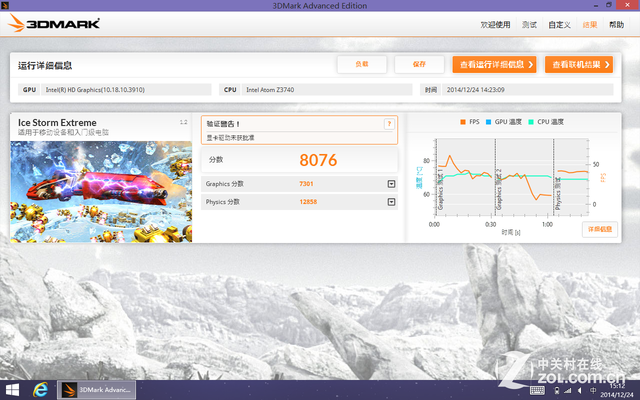Viewport: 640px width, 400px height.
Task: Click the 详细信息 button under the chart
Action: (600, 229)
